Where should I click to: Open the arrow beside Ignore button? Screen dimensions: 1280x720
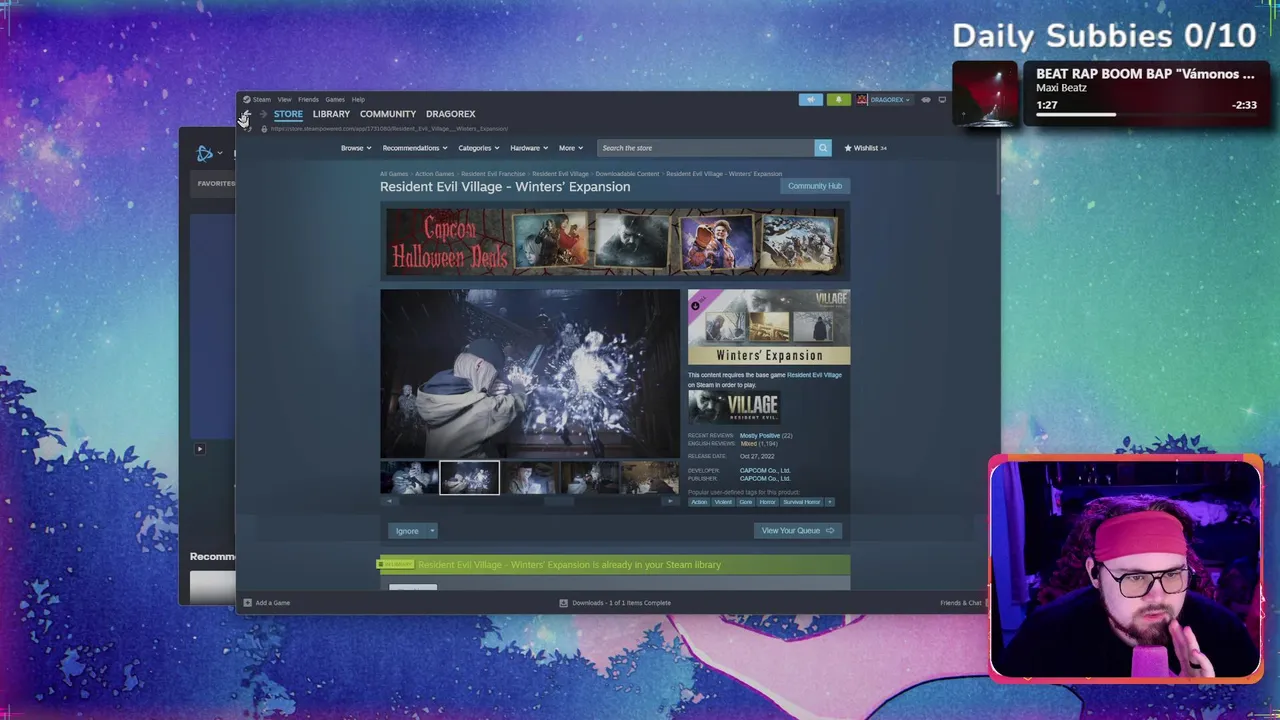tap(432, 531)
